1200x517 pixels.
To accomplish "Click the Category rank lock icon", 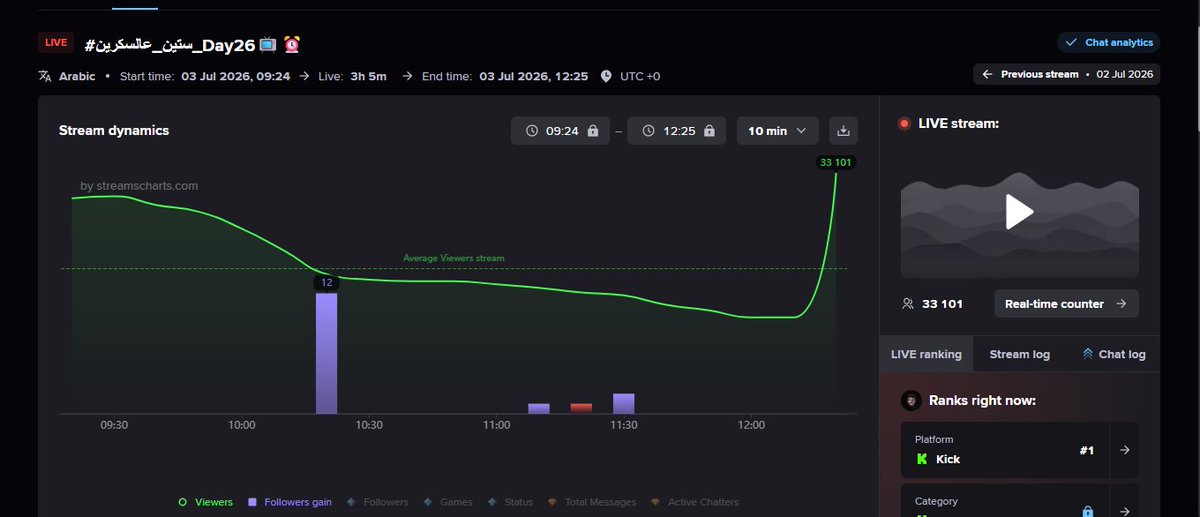I will click(x=1088, y=511).
